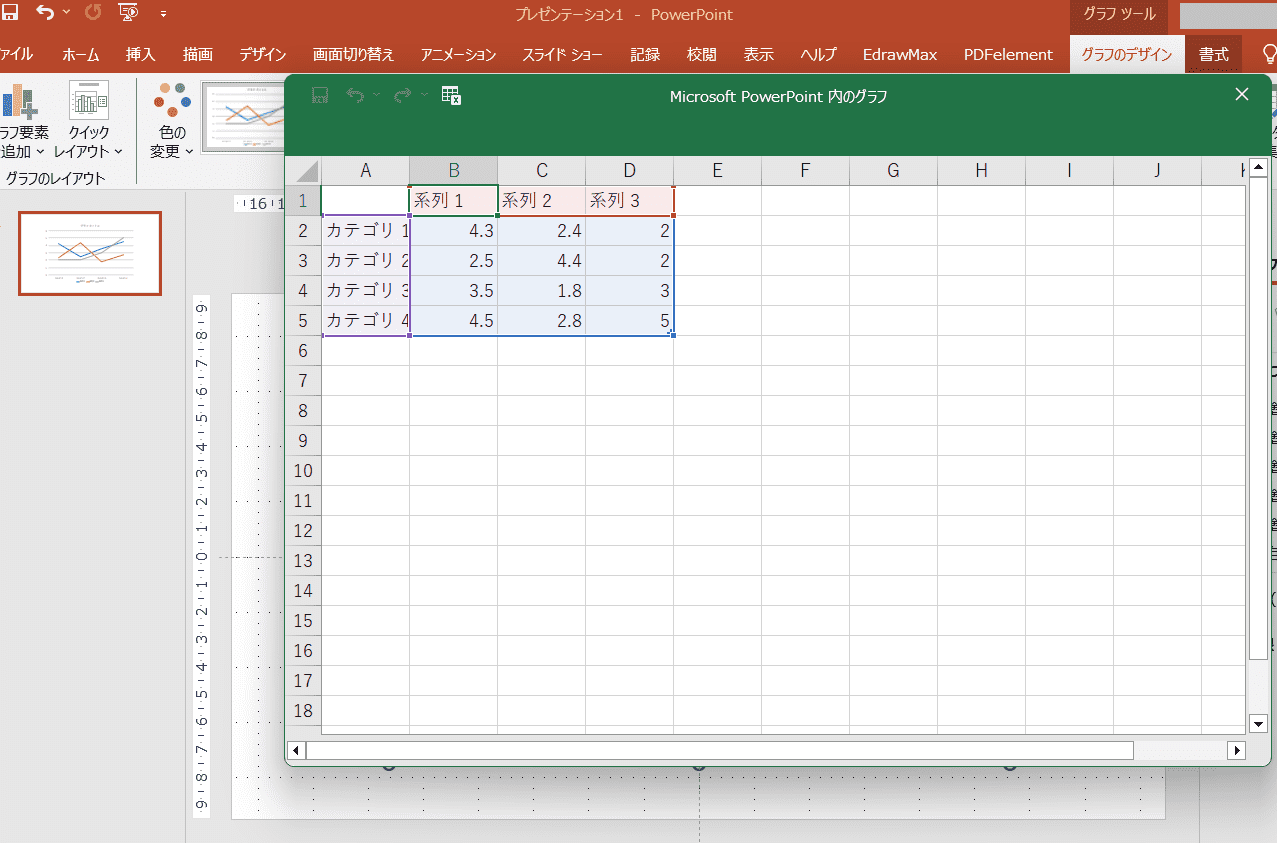Select slide 1 thumbnail in slide panel
1277x843 pixels.
point(90,253)
